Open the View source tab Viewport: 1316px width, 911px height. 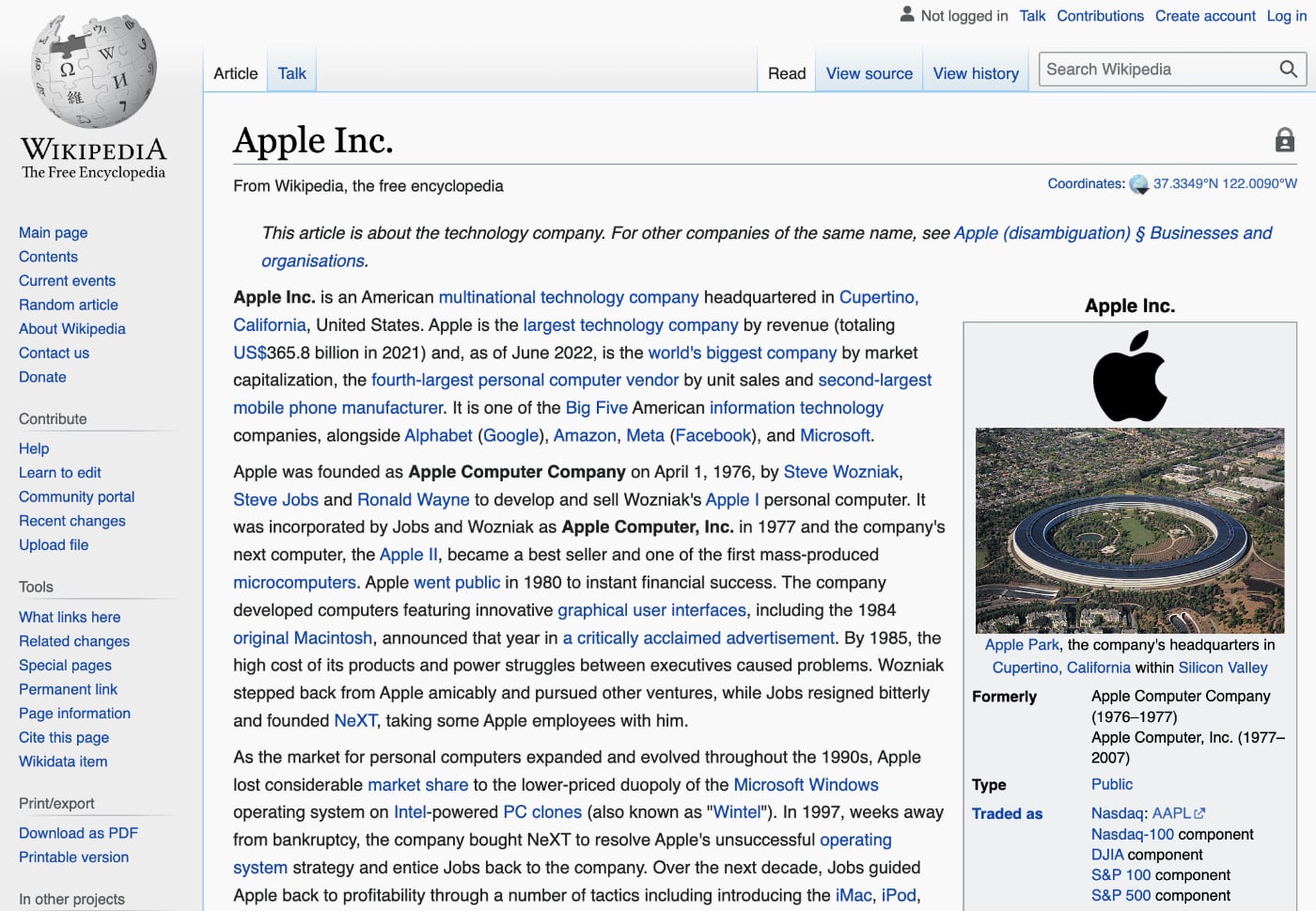pos(869,73)
